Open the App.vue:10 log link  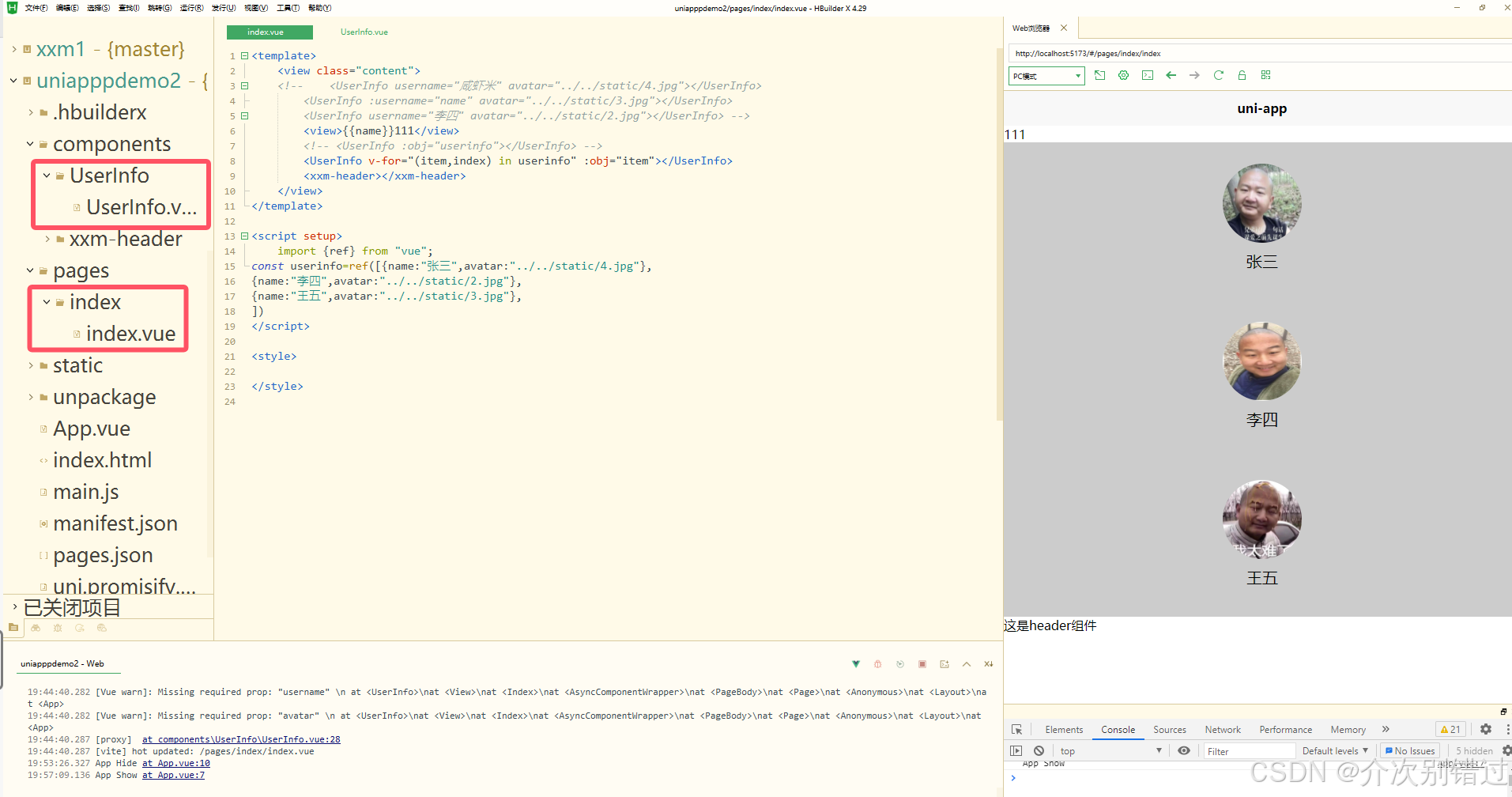[x=176, y=764]
